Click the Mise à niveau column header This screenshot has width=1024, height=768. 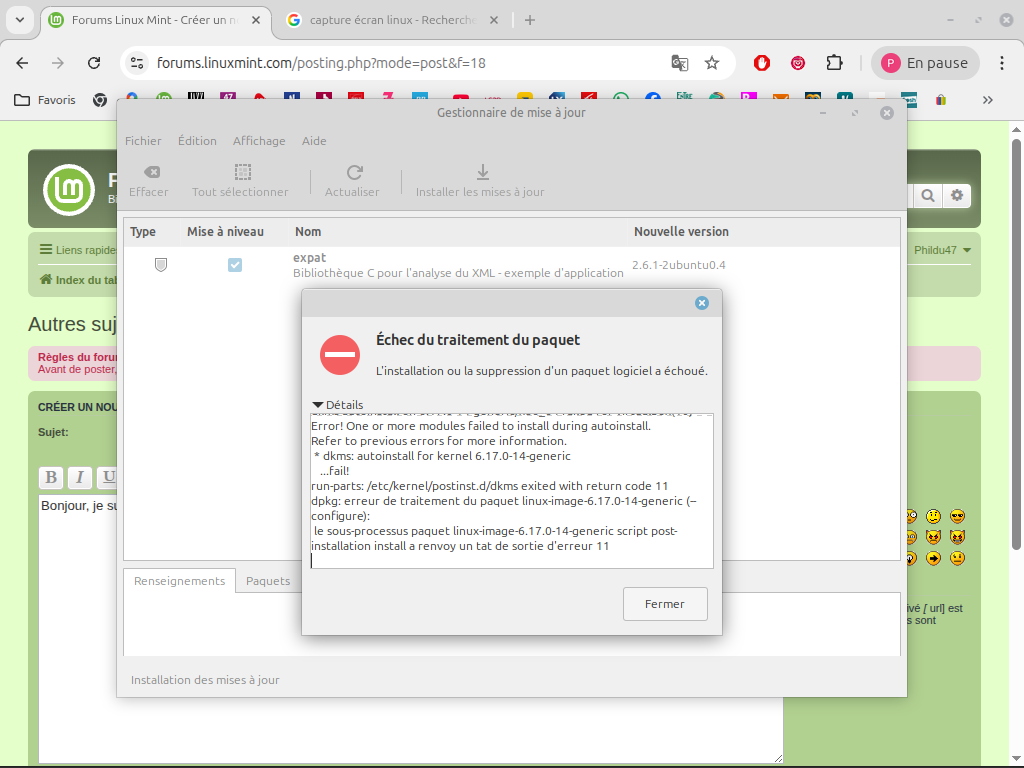point(225,232)
